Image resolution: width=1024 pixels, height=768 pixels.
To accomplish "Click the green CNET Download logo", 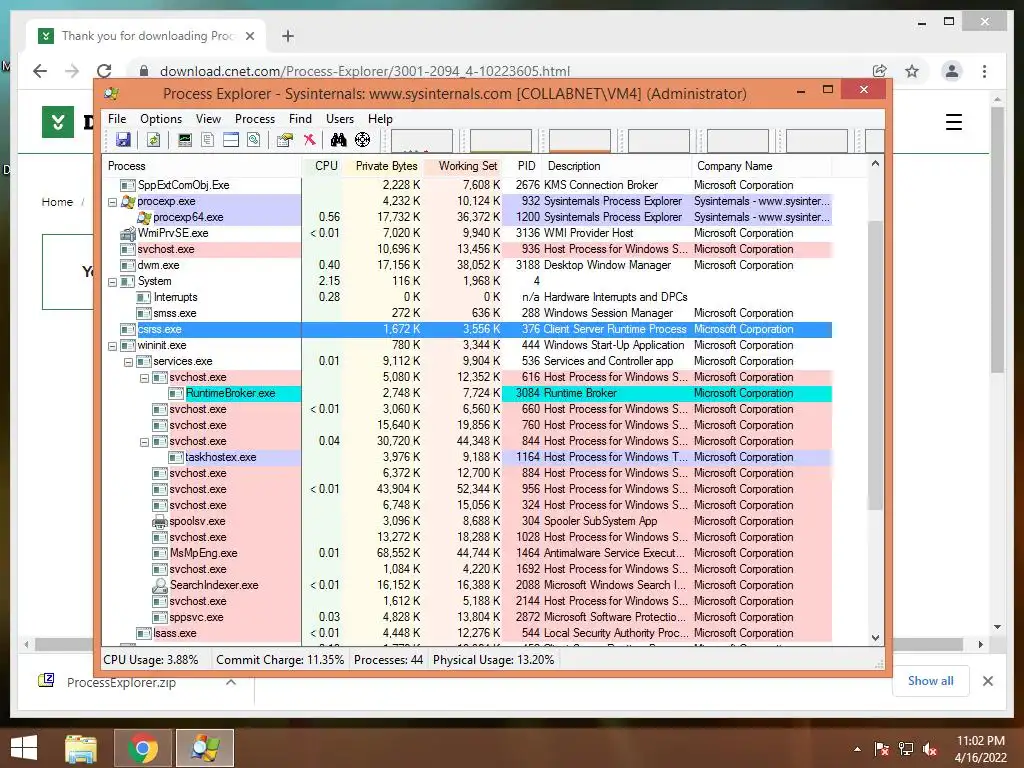I will coord(57,121).
